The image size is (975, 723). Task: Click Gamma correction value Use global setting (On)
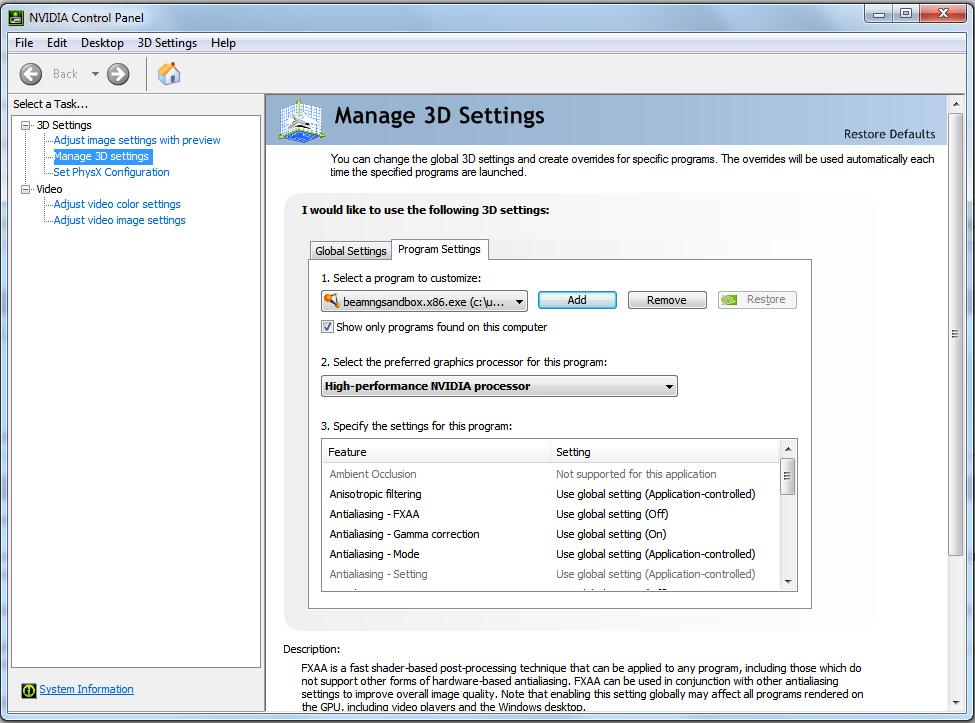(611, 534)
